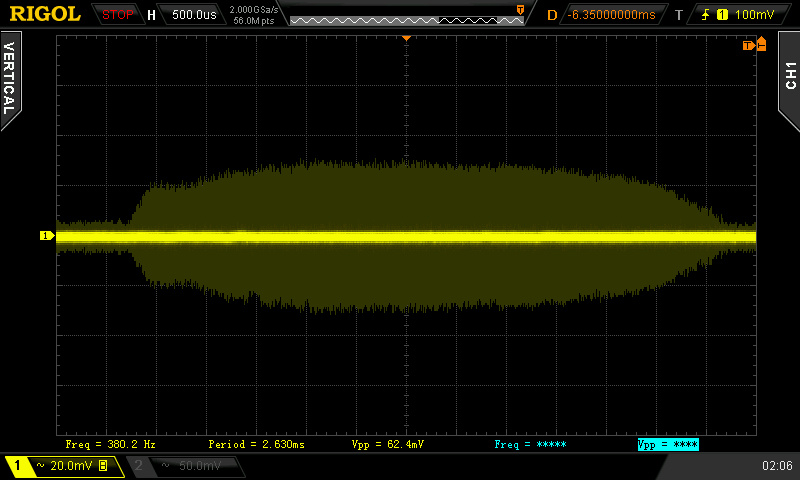Click the RIGOL logo
This screenshot has width=800, height=480.
(45, 14)
